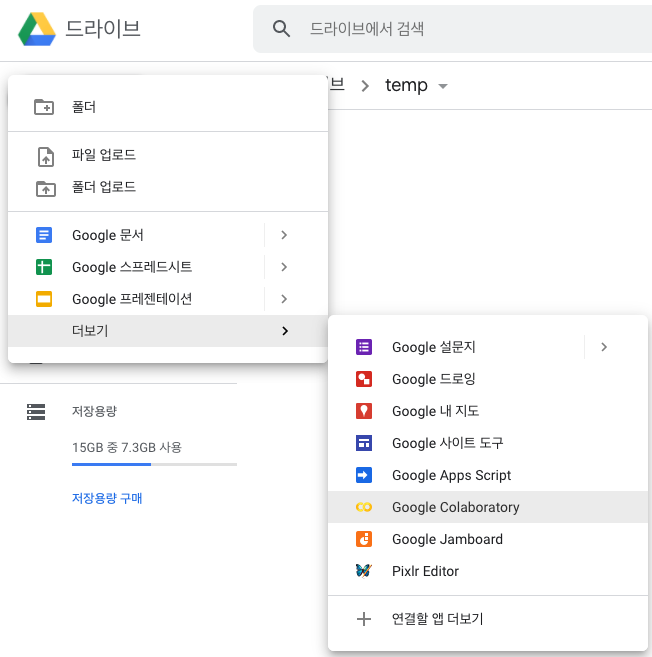
Task: Open the 더보기 menu entry
Action: [168, 331]
